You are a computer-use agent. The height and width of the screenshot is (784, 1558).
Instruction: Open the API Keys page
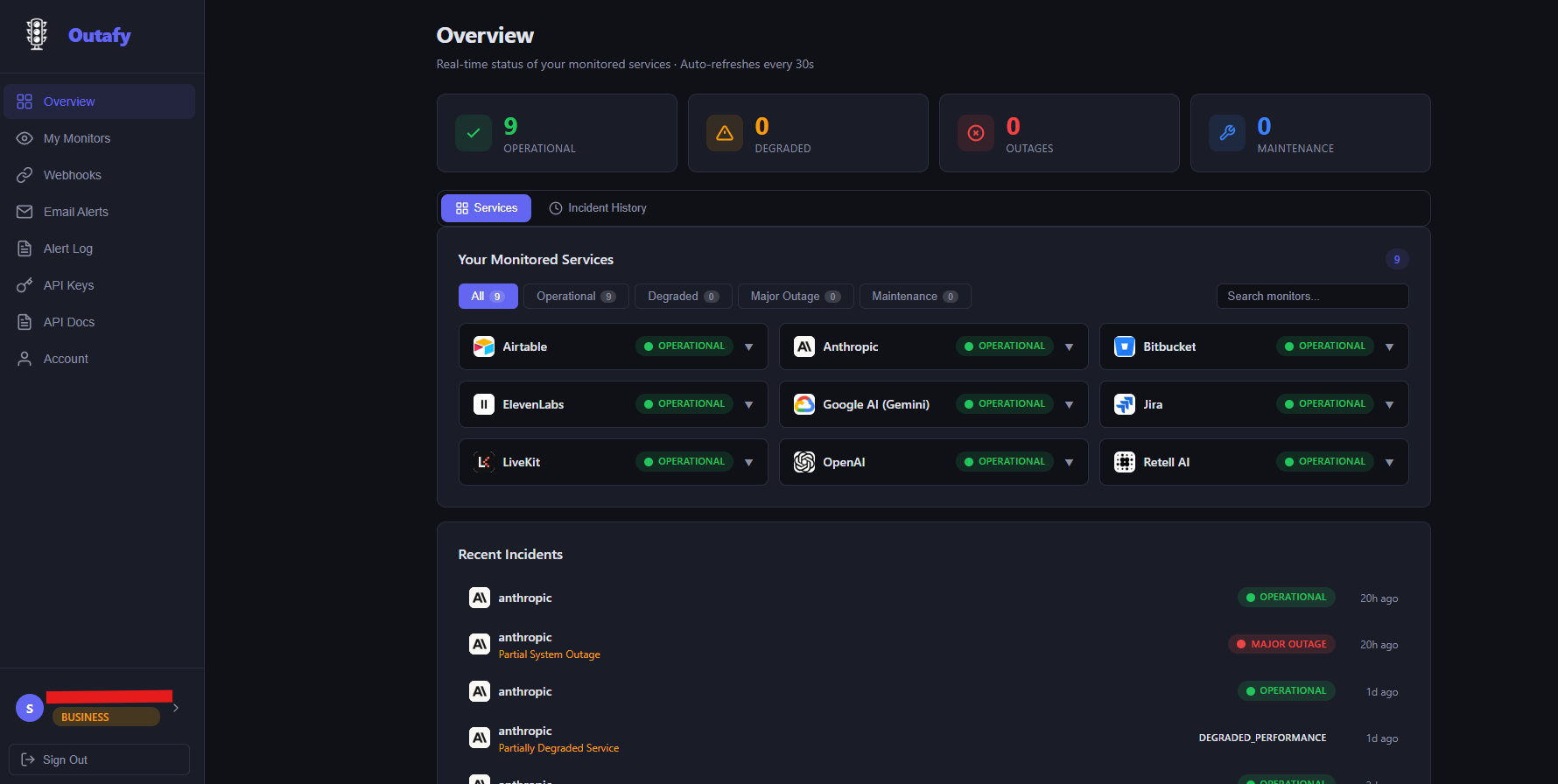coord(99,285)
